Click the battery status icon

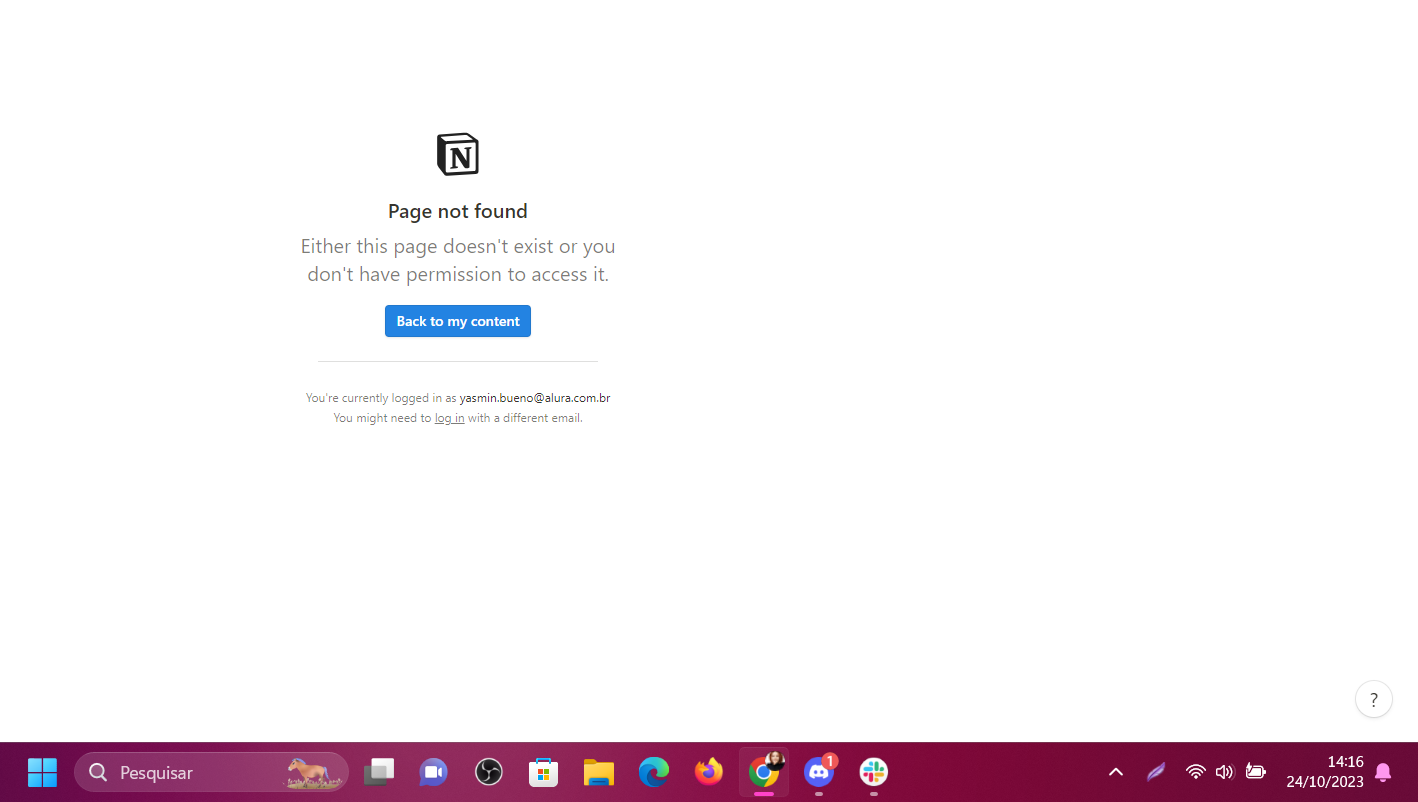[1256, 772]
